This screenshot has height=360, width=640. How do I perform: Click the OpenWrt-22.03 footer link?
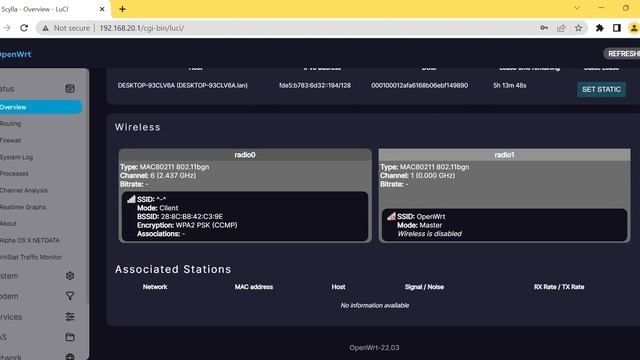(x=374, y=348)
